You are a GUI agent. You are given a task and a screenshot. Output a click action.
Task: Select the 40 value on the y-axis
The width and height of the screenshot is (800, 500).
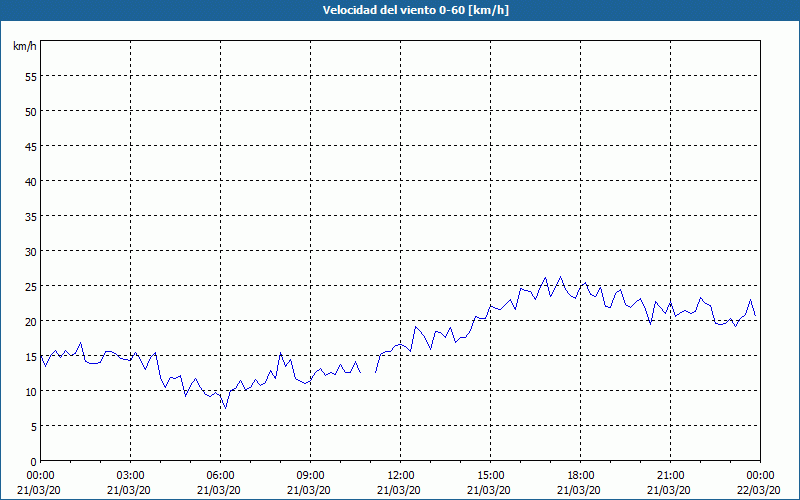31,182
